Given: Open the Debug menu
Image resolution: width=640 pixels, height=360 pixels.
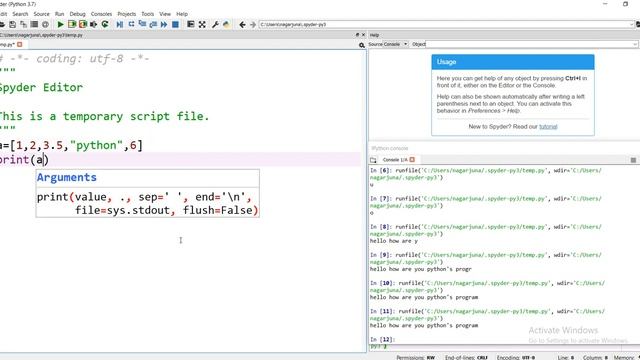Looking at the screenshot, I should [78, 14].
